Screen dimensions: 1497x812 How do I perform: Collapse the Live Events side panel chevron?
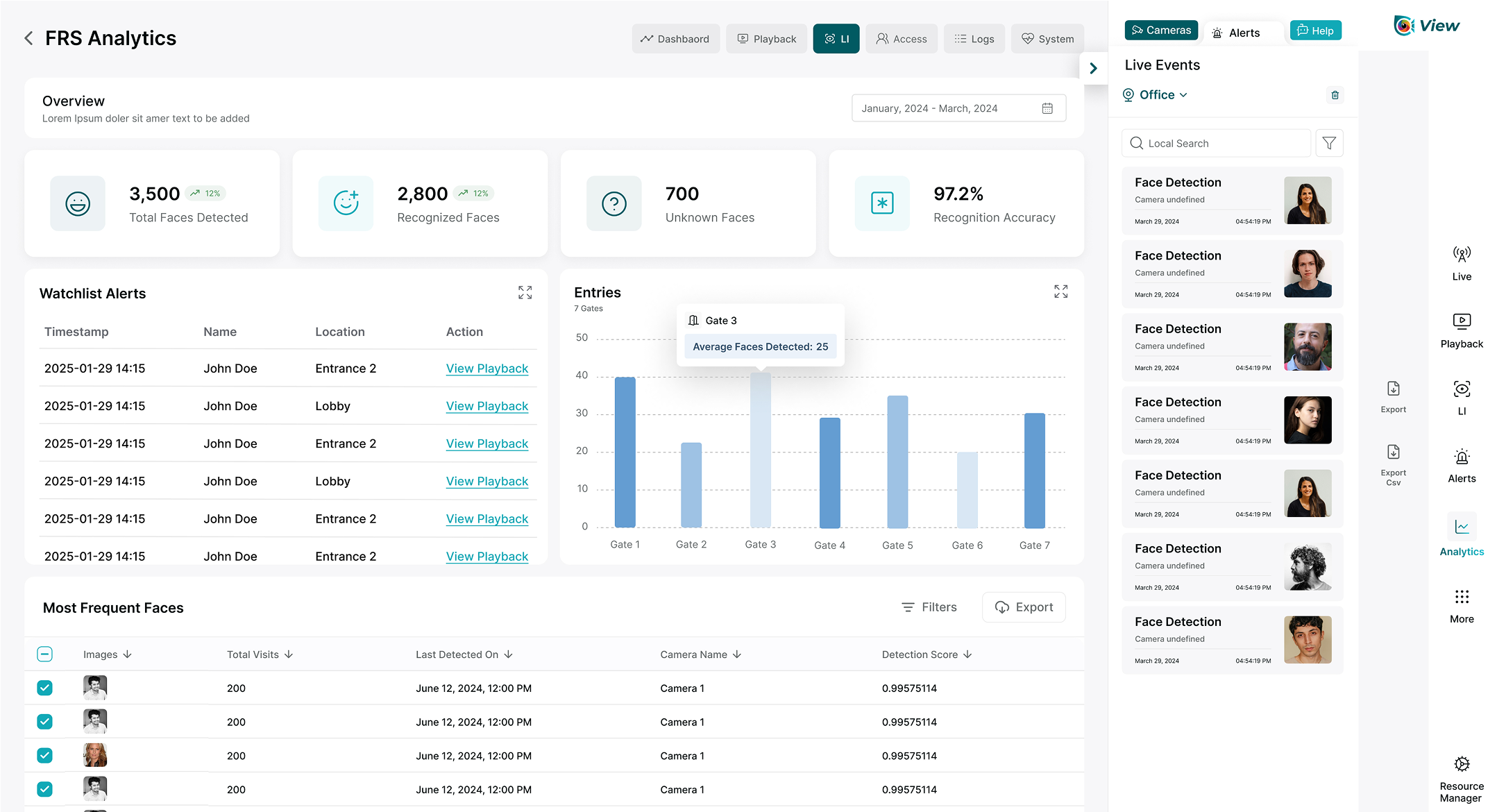(x=1093, y=68)
